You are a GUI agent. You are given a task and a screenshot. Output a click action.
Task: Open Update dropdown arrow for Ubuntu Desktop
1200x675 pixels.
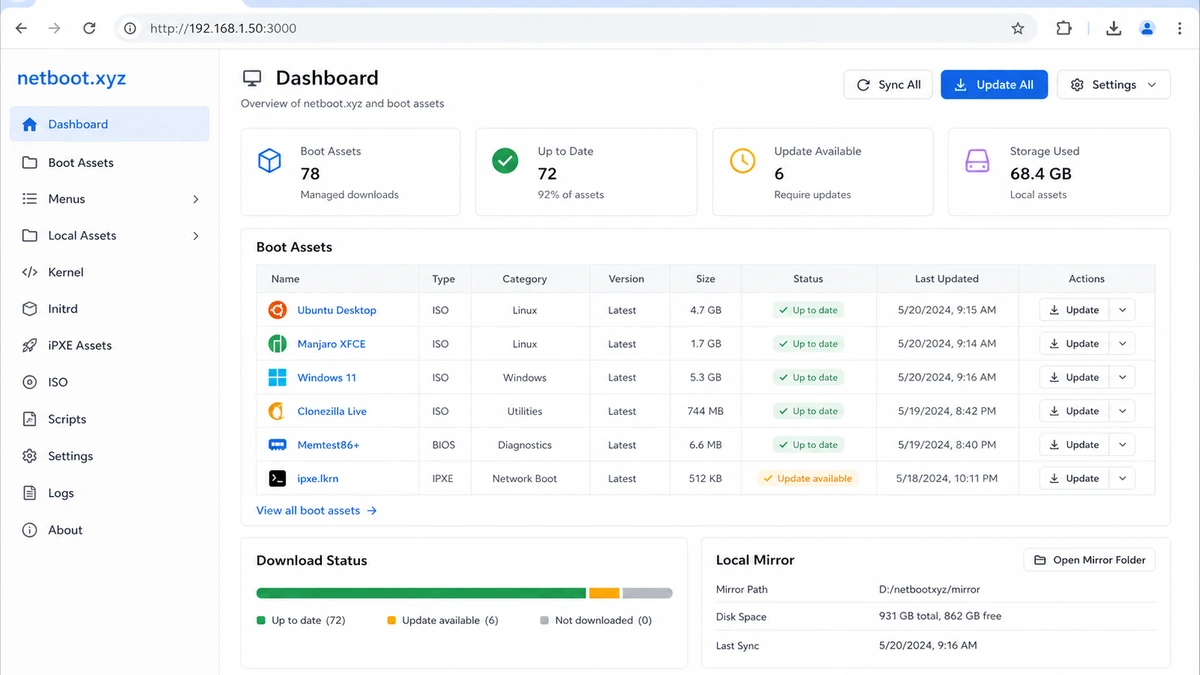click(x=1122, y=310)
